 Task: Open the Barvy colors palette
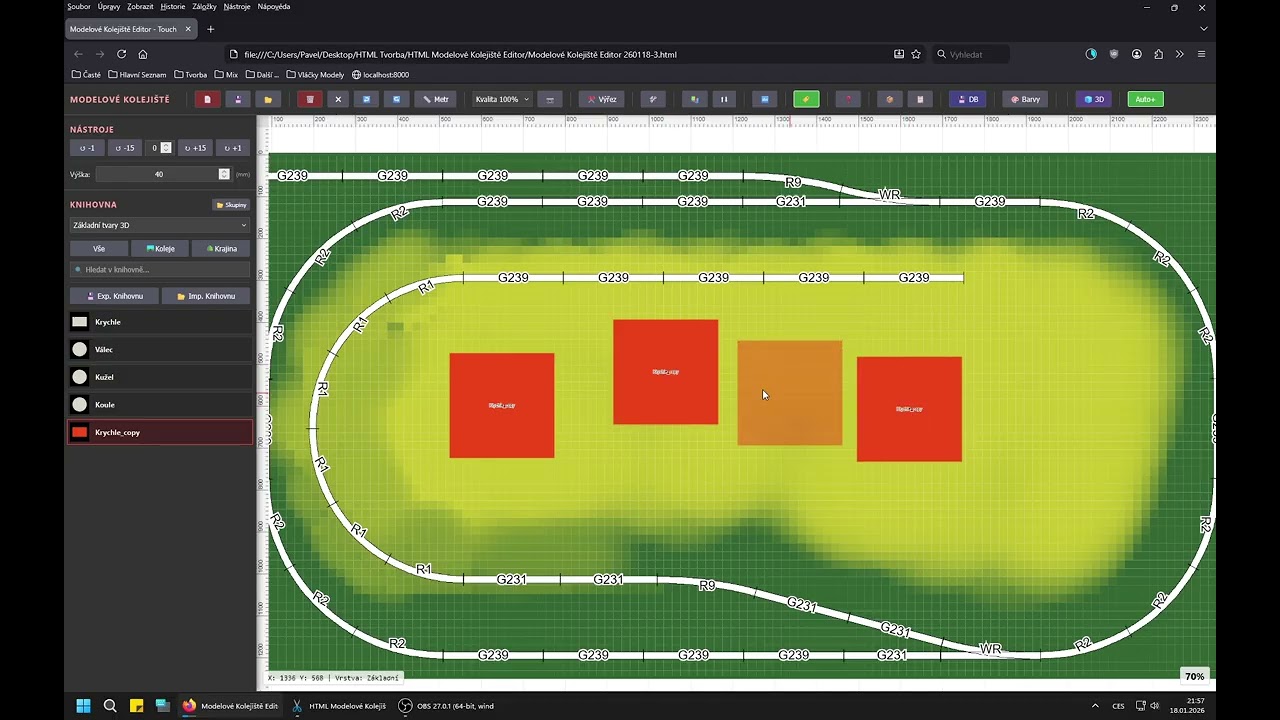click(1025, 99)
